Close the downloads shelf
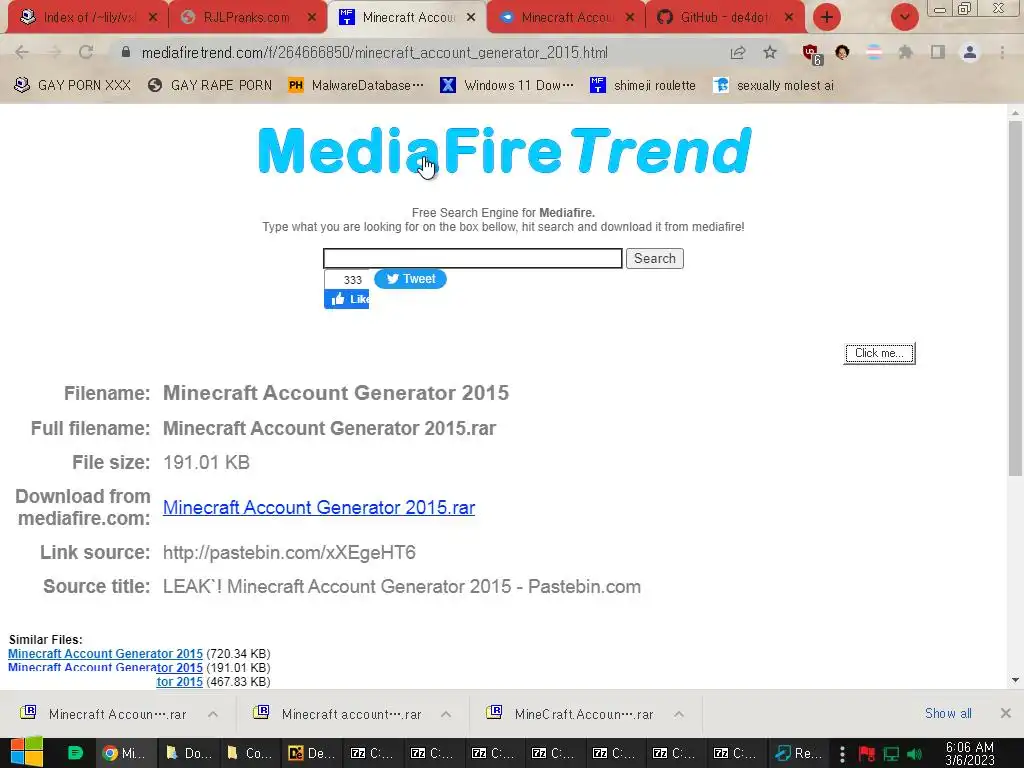1024x768 pixels. [1006, 714]
